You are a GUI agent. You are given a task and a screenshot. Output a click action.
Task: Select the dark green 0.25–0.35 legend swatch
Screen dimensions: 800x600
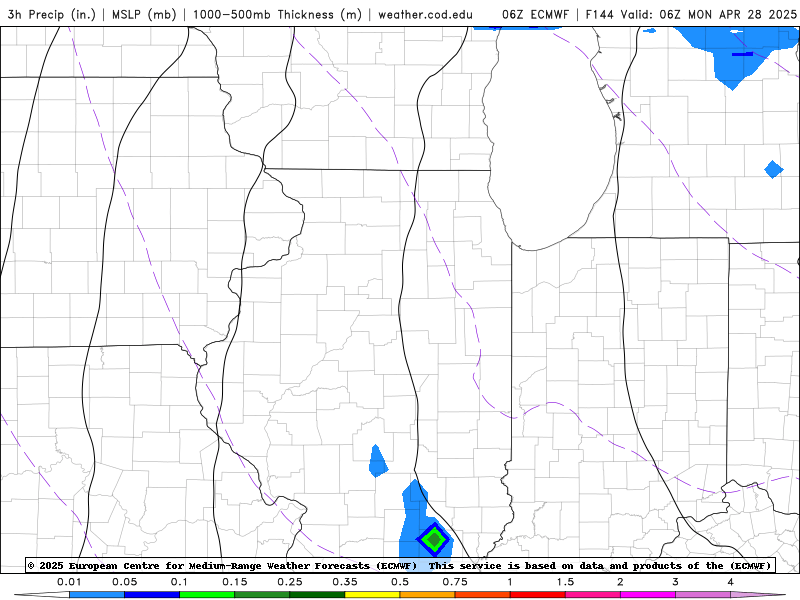(317, 595)
